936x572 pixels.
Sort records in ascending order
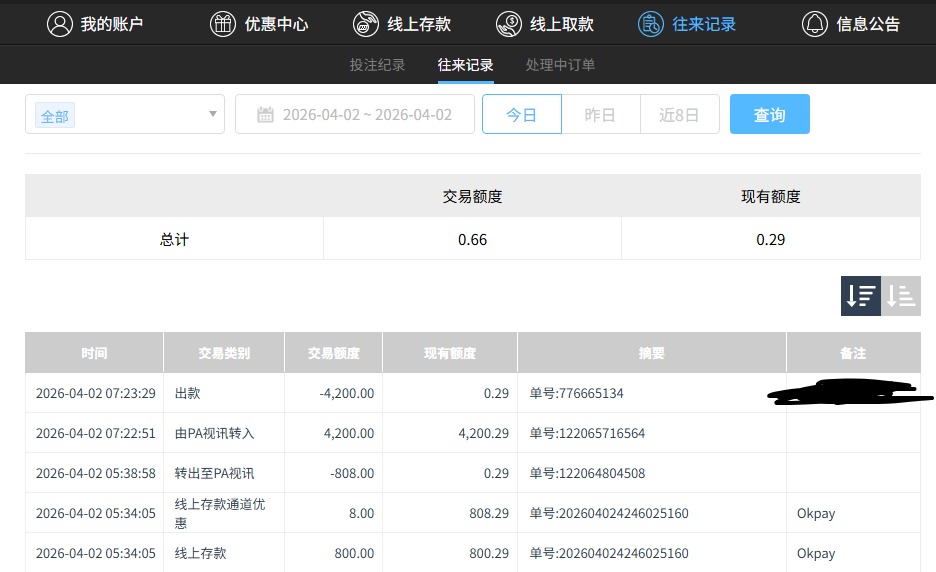(x=901, y=296)
